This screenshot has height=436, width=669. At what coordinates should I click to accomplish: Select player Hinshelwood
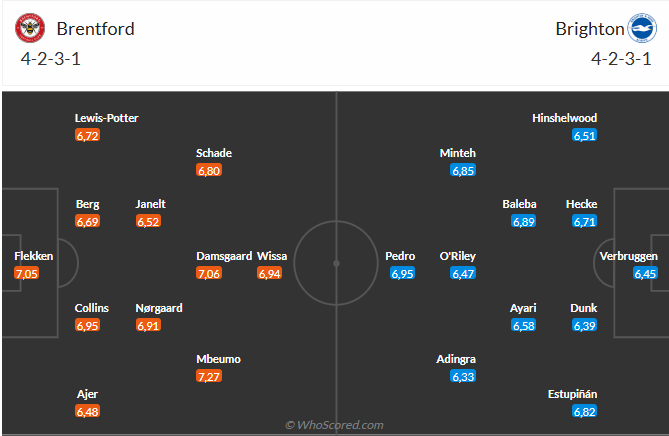click(565, 118)
